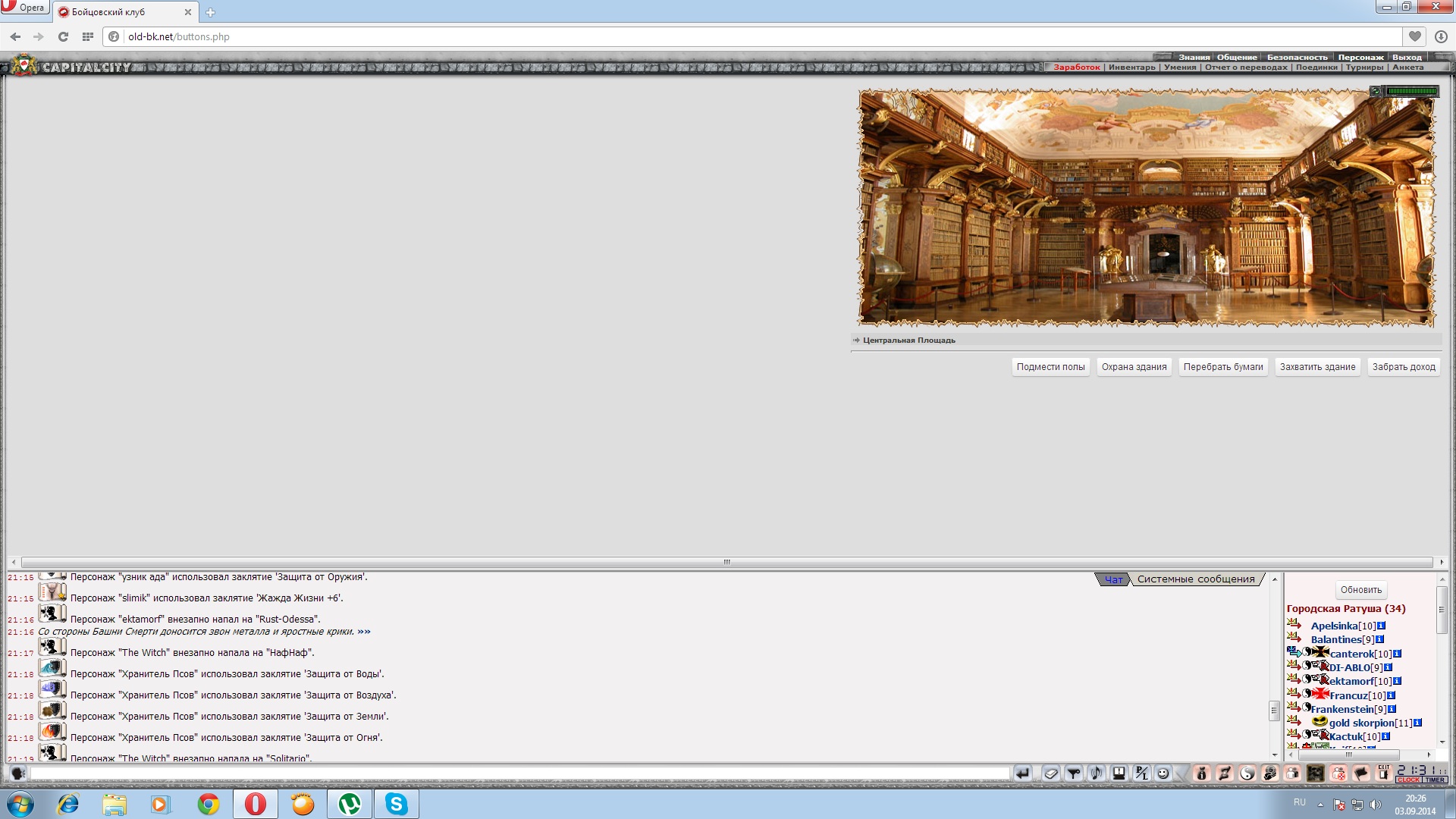This screenshot has height=819, width=1456.
Task: Click the skull portrait icon
Action: coord(1316,773)
